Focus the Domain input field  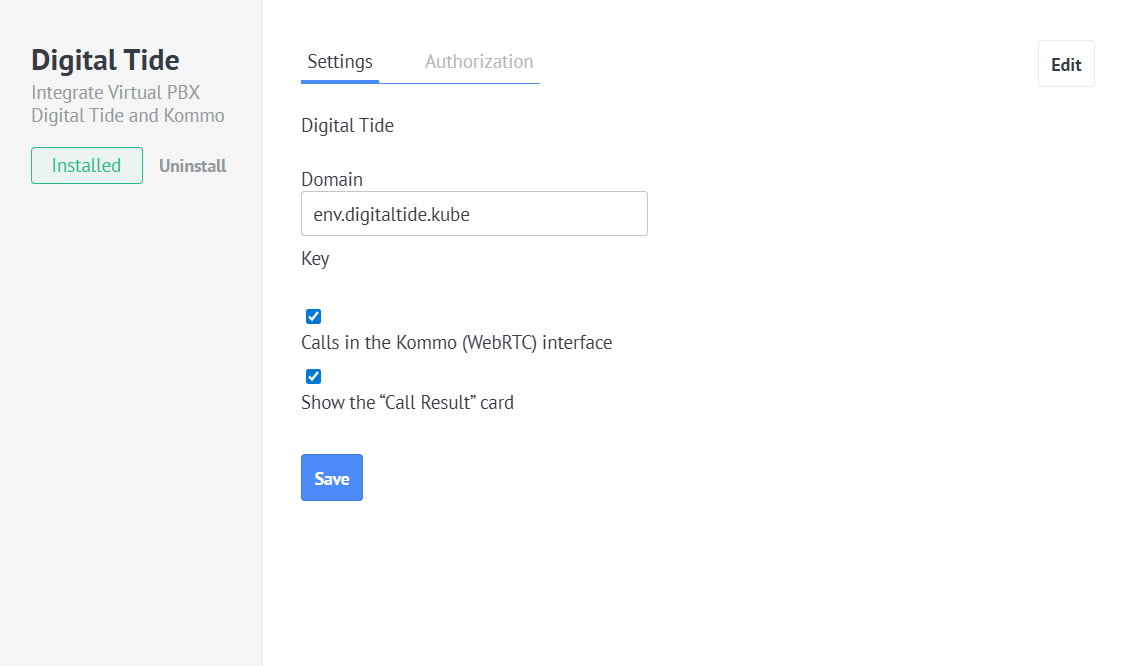(x=474, y=214)
